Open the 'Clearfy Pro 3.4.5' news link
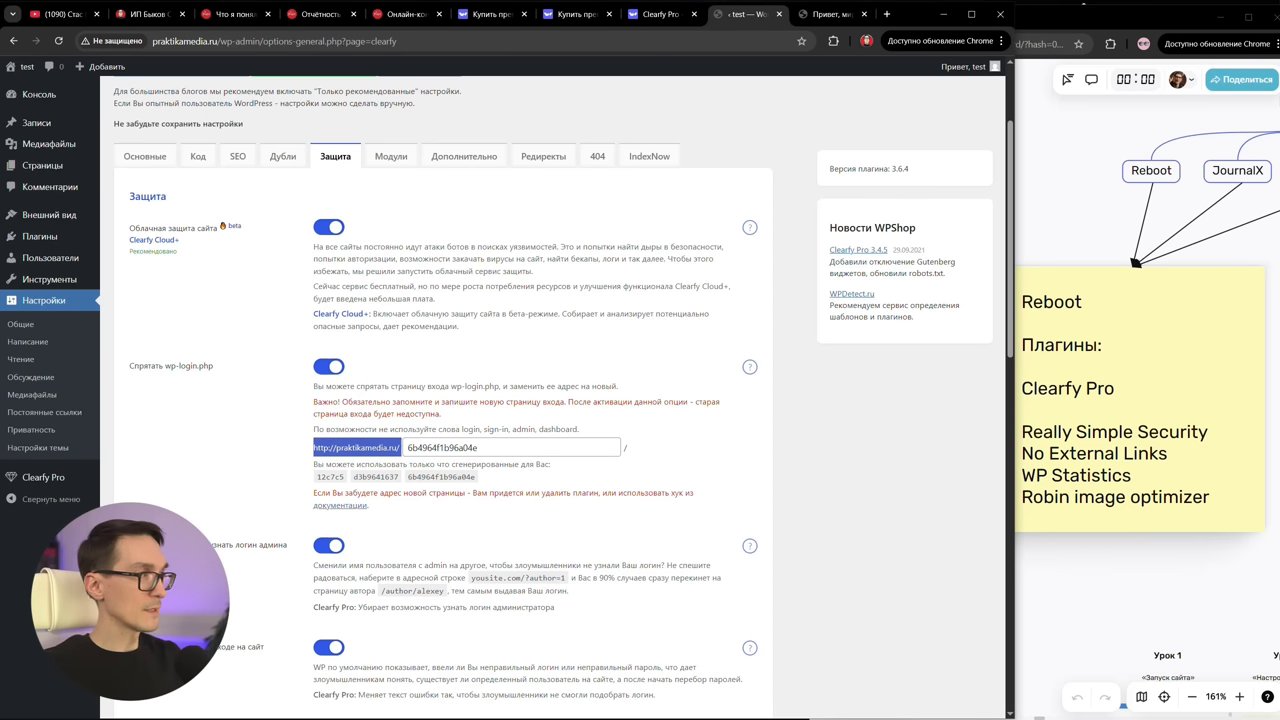Image resolution: width=1280 pixels, height=720 pixels. click(x=858, y=250)
